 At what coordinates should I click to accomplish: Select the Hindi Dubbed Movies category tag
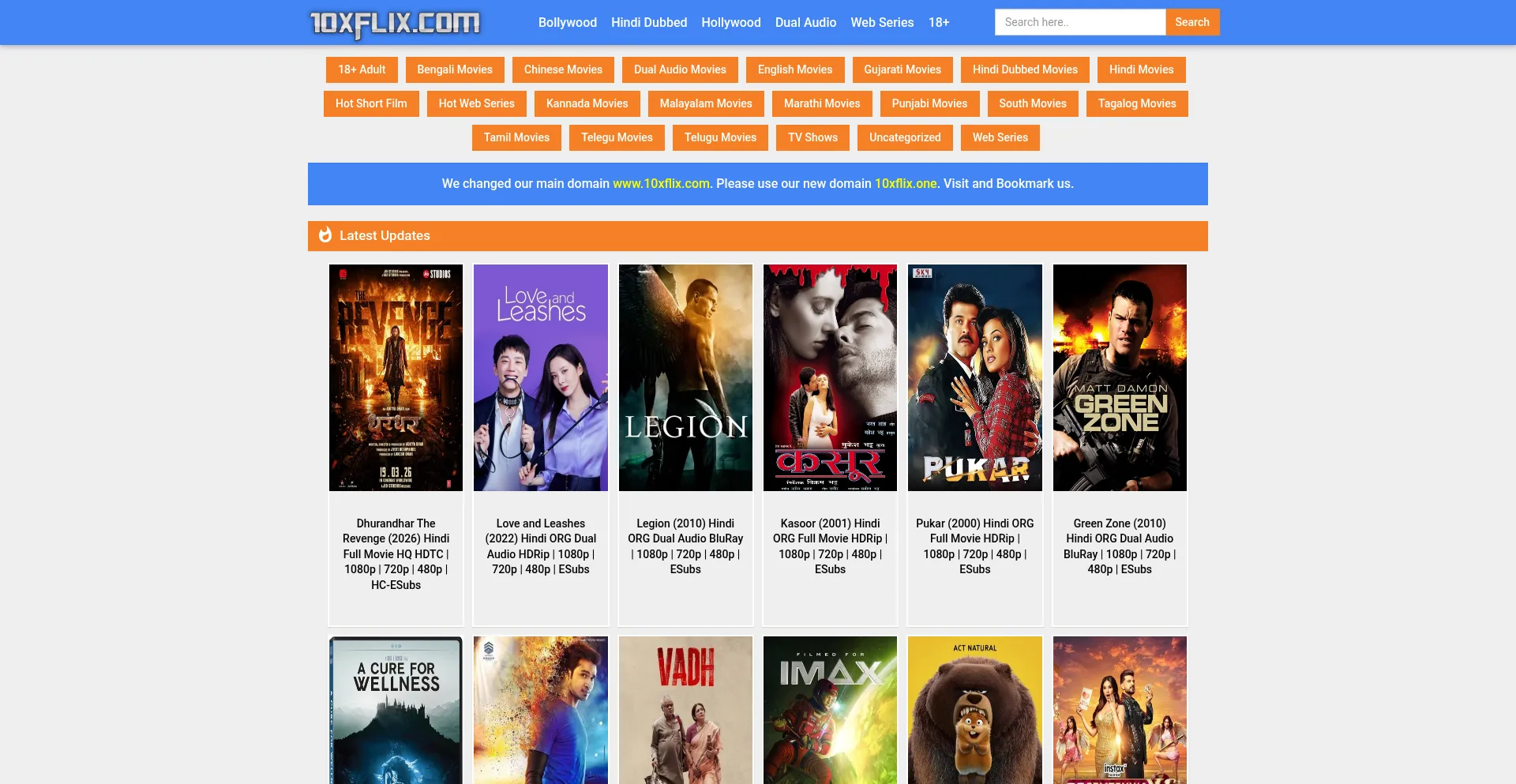coord(1025,69)
